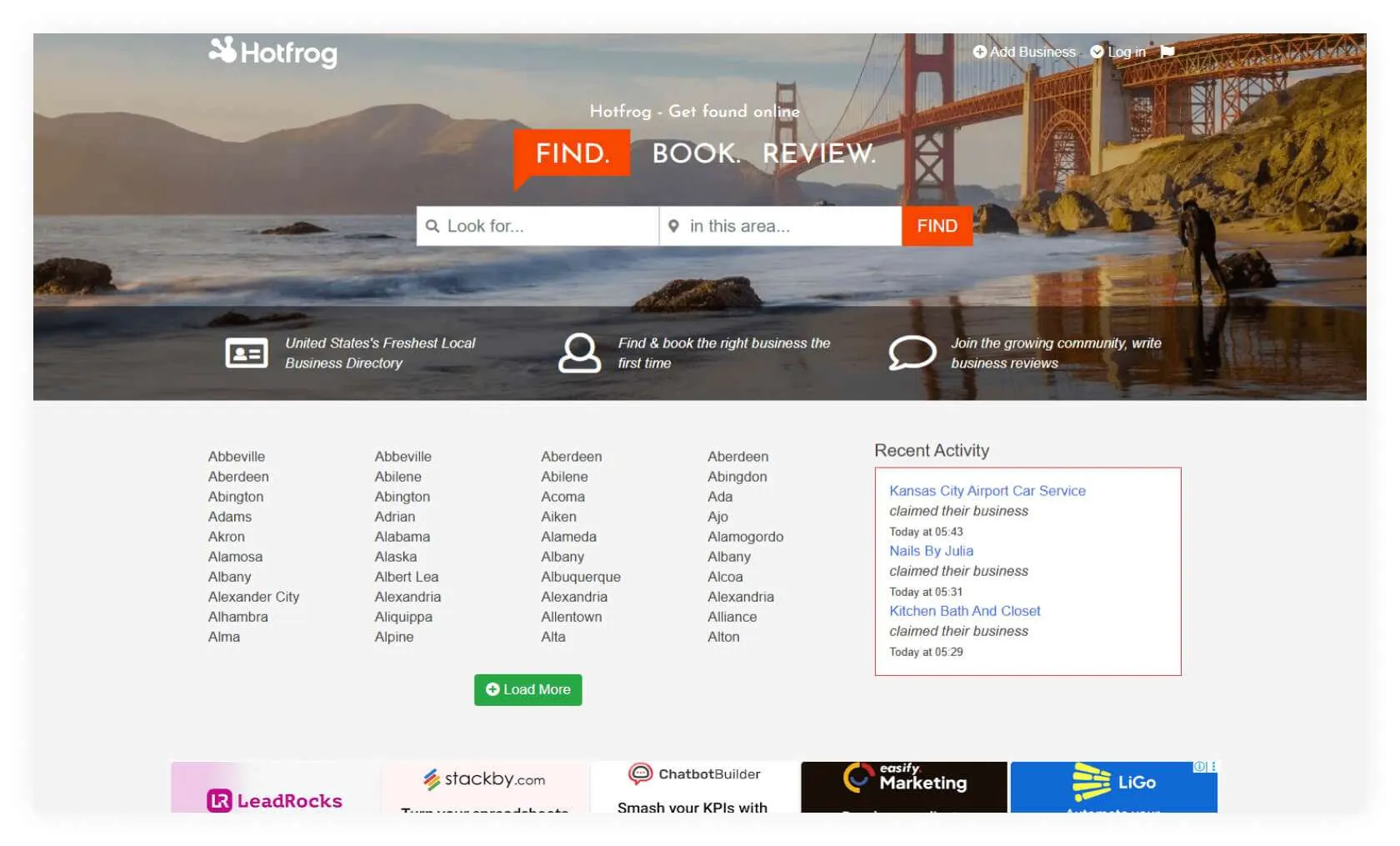Click the stackby.com ad banner
This screenshot has height=846, width=1400.
(x=485, y=787)
